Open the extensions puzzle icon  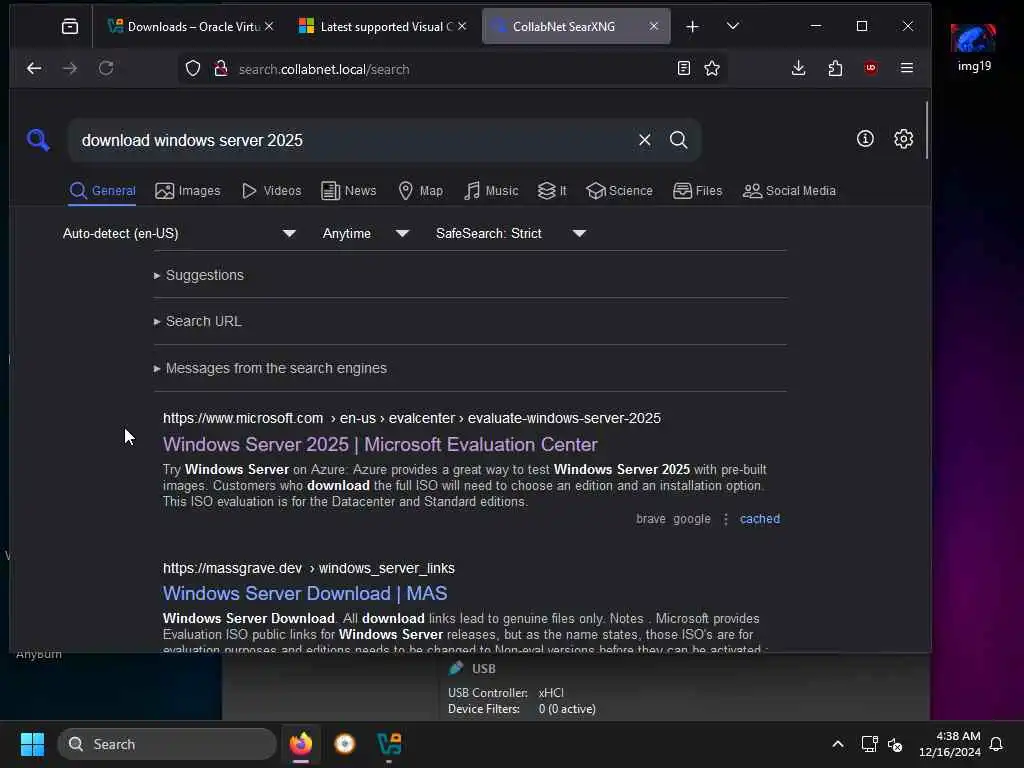click(x=835, y=68)
